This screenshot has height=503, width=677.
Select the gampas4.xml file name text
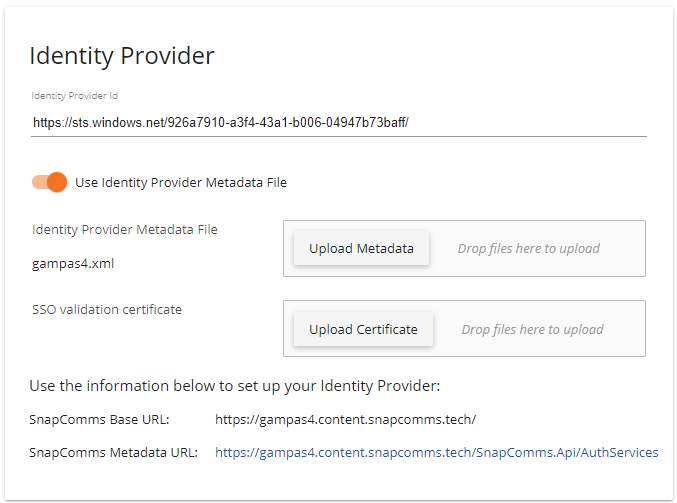(66, 264)
